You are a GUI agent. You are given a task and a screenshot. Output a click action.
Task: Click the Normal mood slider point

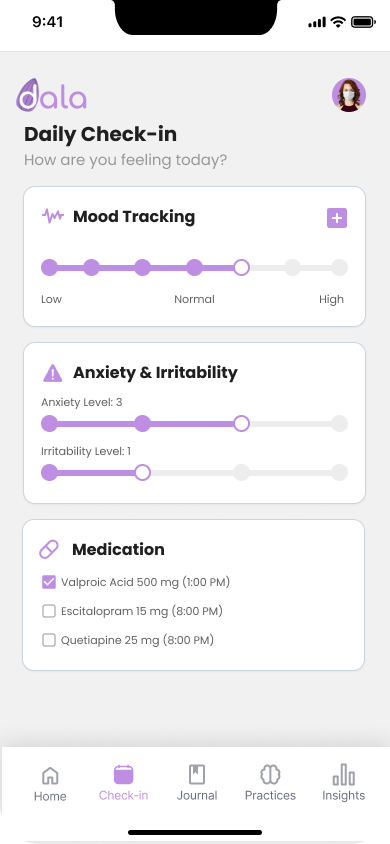tap(194, 268)
